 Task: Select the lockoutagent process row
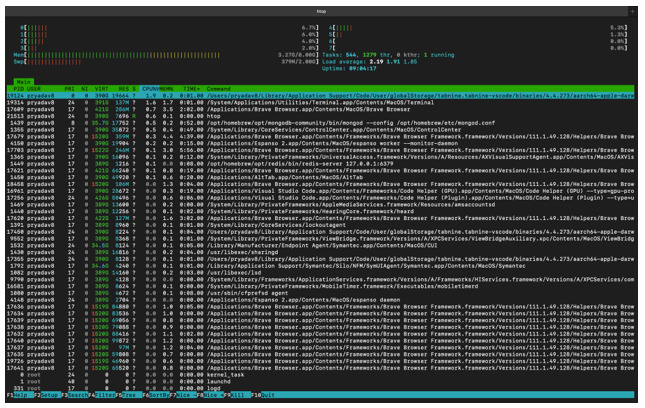click(x=320, y=225)
